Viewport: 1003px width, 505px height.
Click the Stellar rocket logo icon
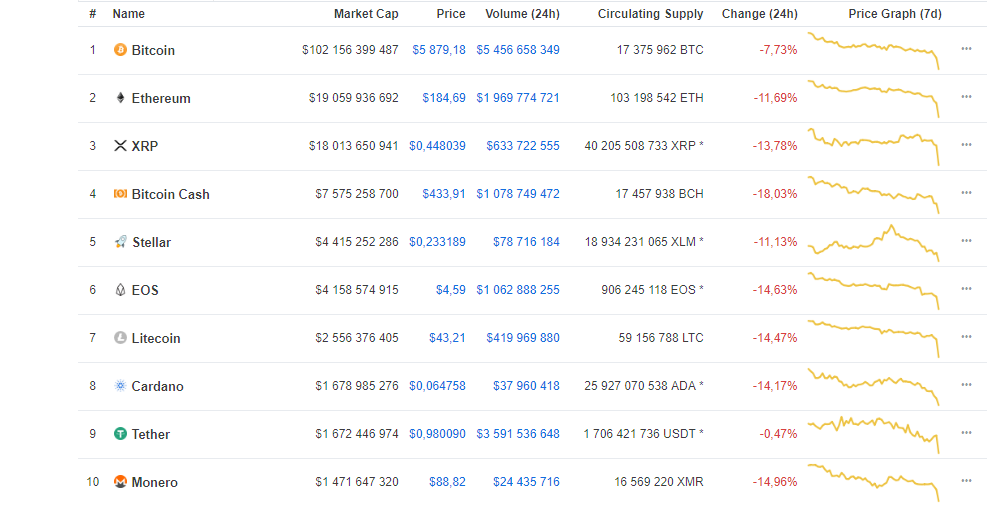point(120,242)
